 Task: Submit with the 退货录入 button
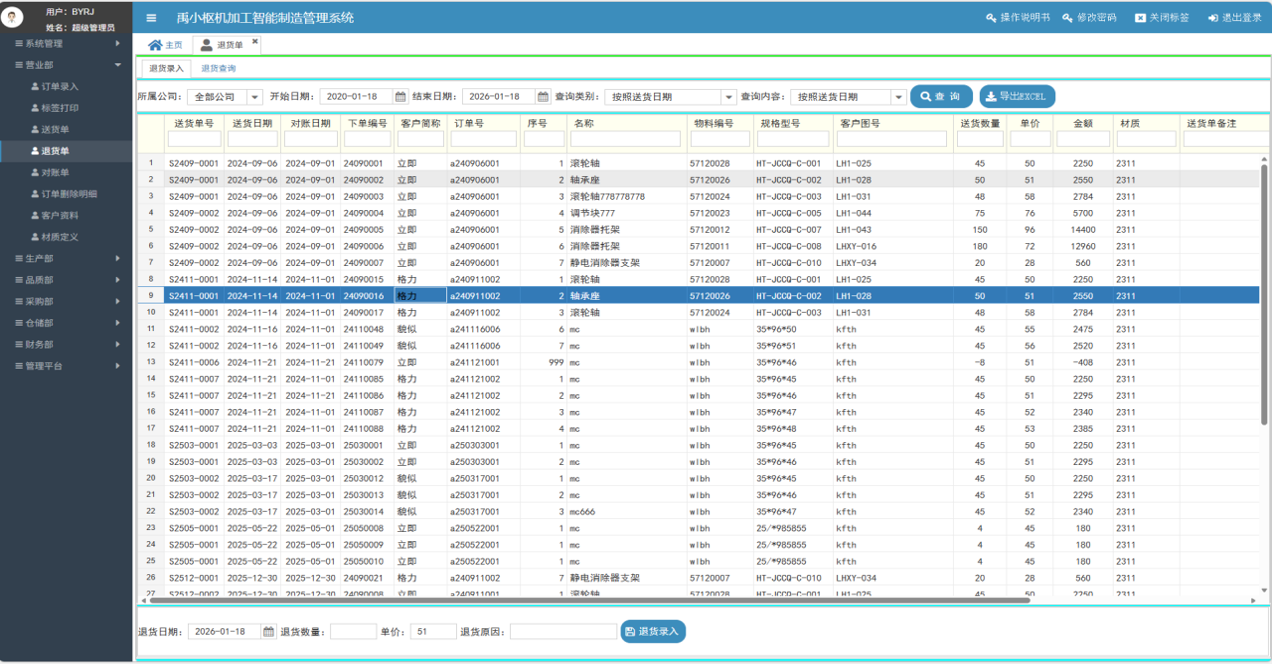tap(652, 632)
